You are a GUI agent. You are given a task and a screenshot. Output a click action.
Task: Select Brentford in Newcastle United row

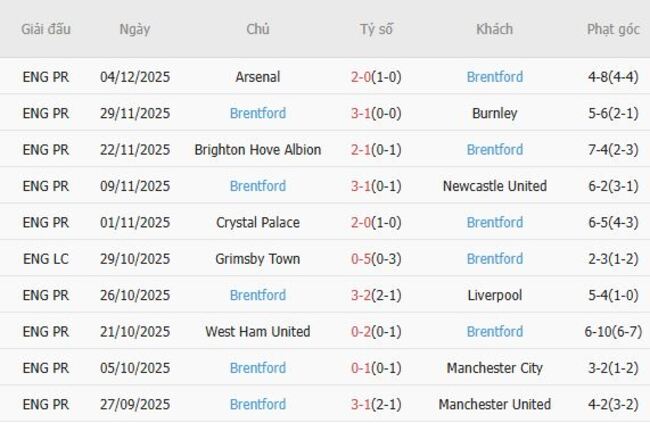pyautogui.click(x=257, y=186)
